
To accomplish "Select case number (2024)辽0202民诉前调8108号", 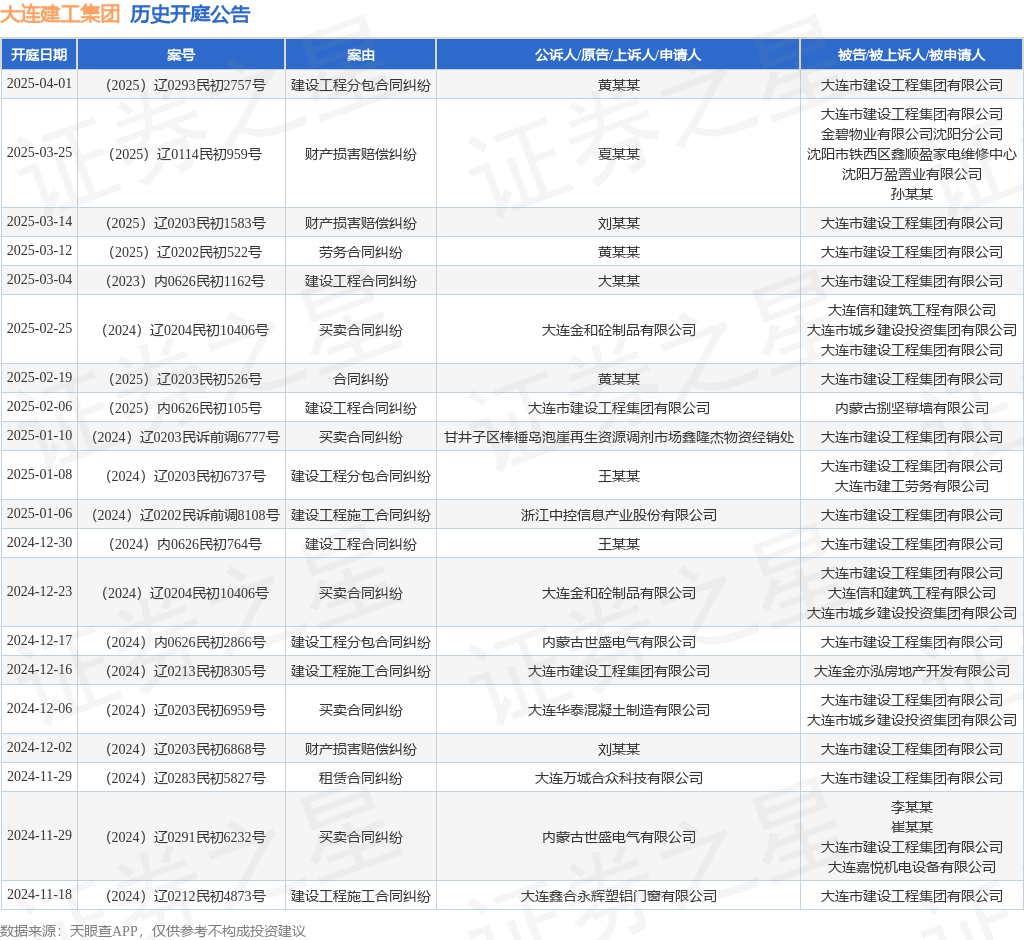I will click(x=185, y=515).
